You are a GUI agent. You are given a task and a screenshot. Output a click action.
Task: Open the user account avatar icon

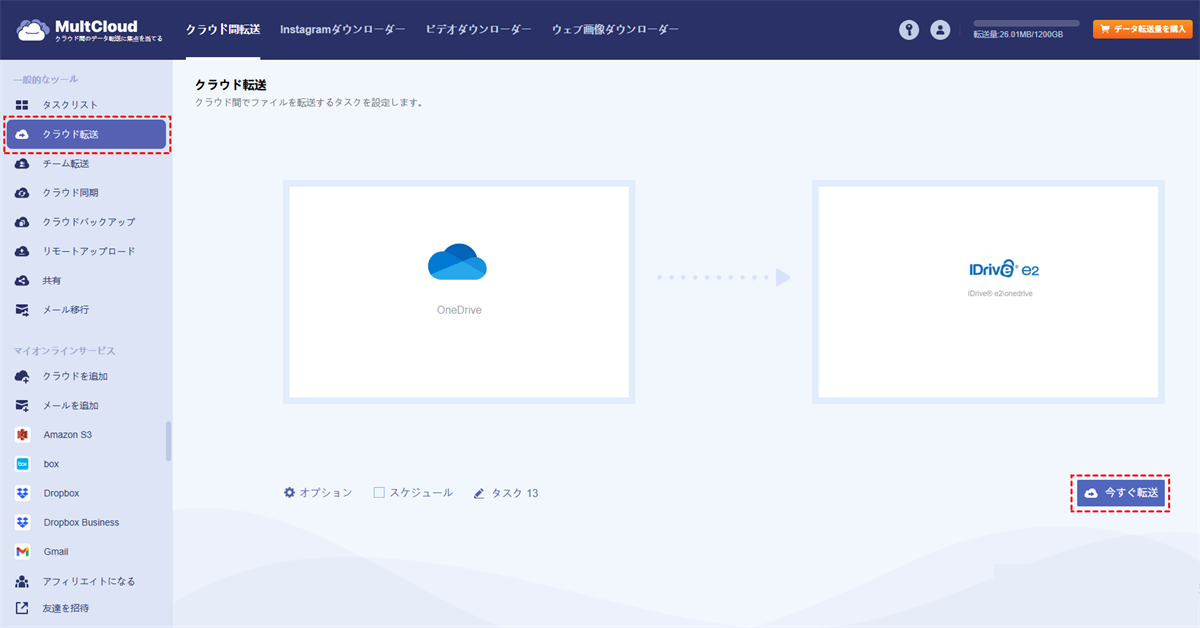940,30
